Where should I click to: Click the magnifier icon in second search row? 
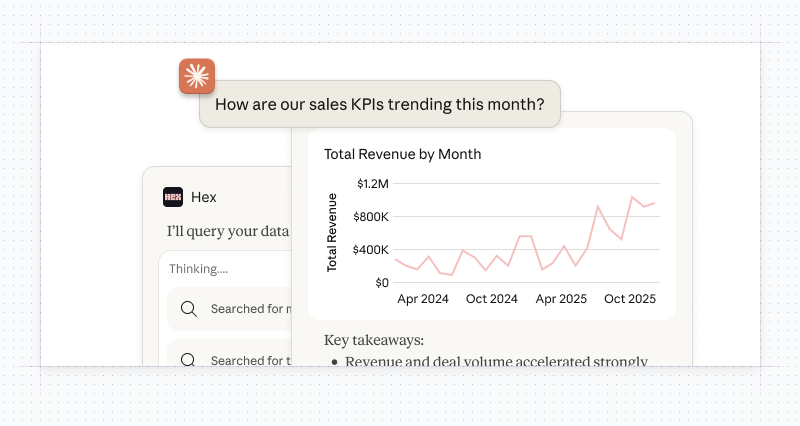[x=188, y=360]
